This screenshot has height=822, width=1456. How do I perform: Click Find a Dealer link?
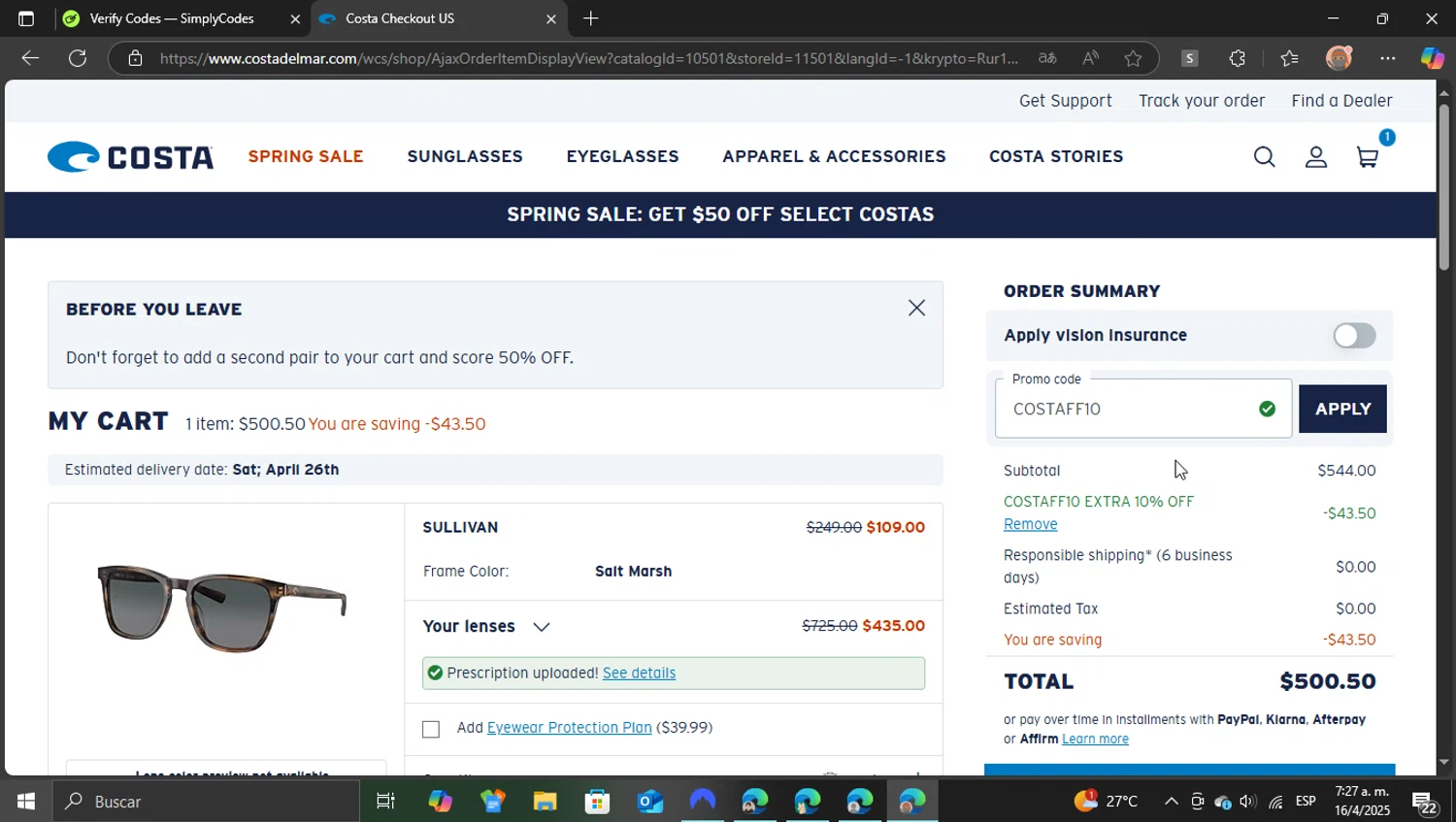(1341, 101)
